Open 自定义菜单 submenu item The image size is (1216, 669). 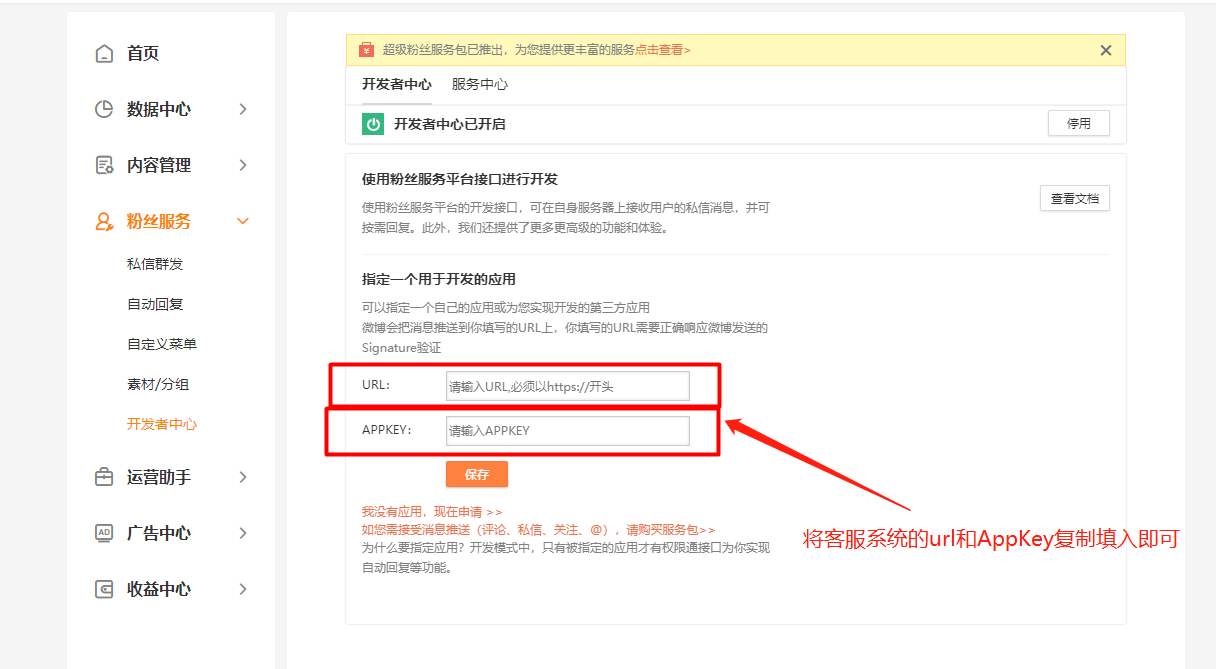click(x=162, y=344)
